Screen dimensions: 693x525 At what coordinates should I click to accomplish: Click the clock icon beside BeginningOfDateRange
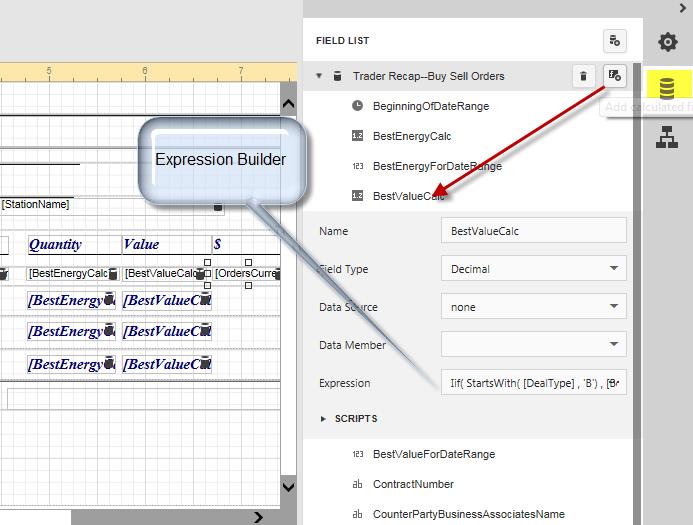click(358, 106)
